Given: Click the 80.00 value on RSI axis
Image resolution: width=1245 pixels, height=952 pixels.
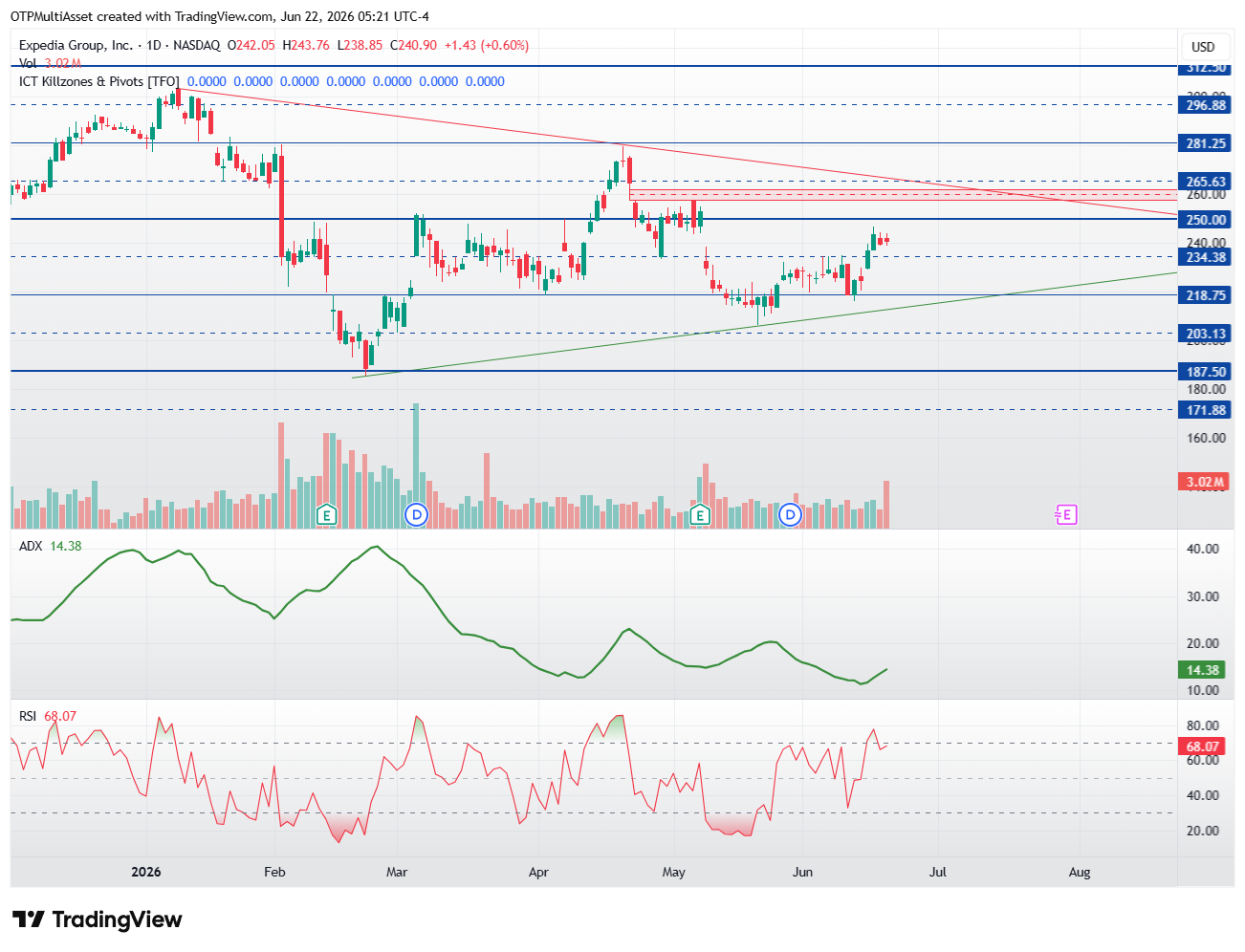Looking at the screenshot, I should [1203, 725].
